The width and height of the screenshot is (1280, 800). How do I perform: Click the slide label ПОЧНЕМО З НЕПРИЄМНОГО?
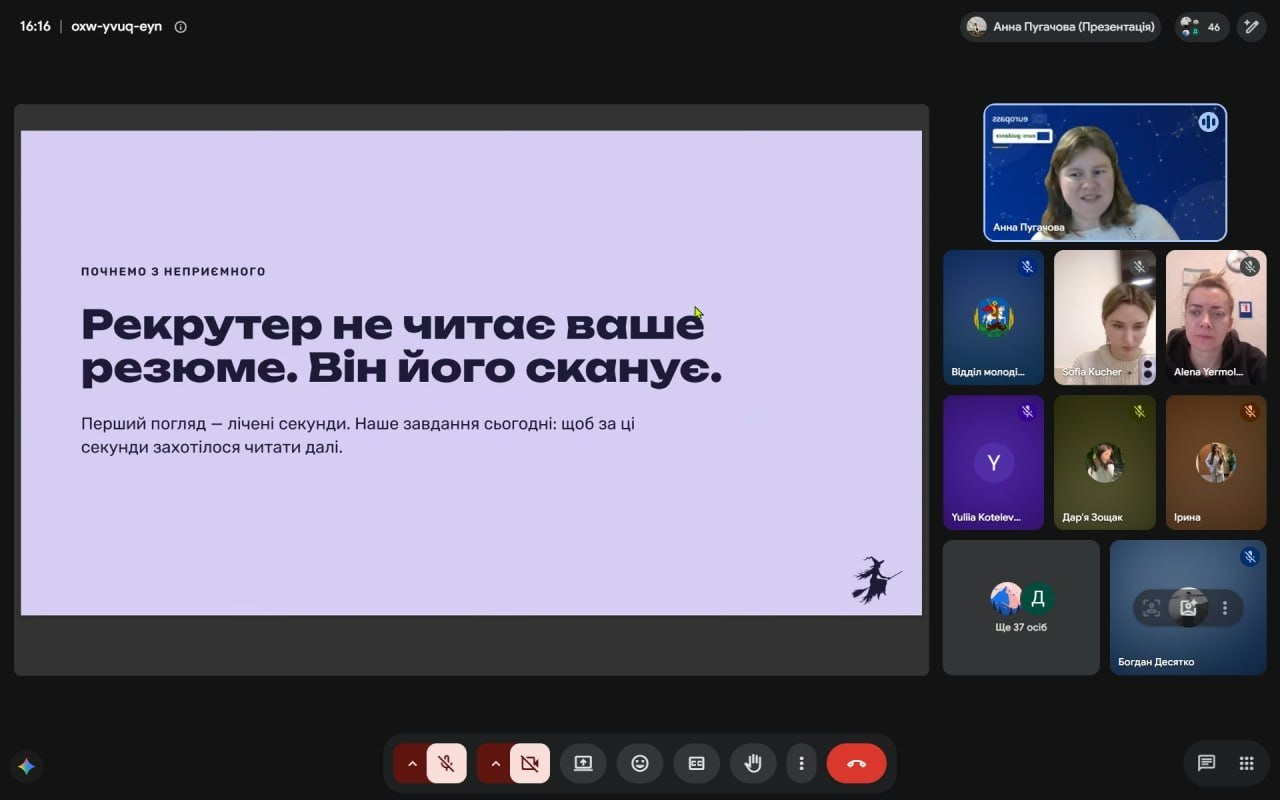[173, 271]
